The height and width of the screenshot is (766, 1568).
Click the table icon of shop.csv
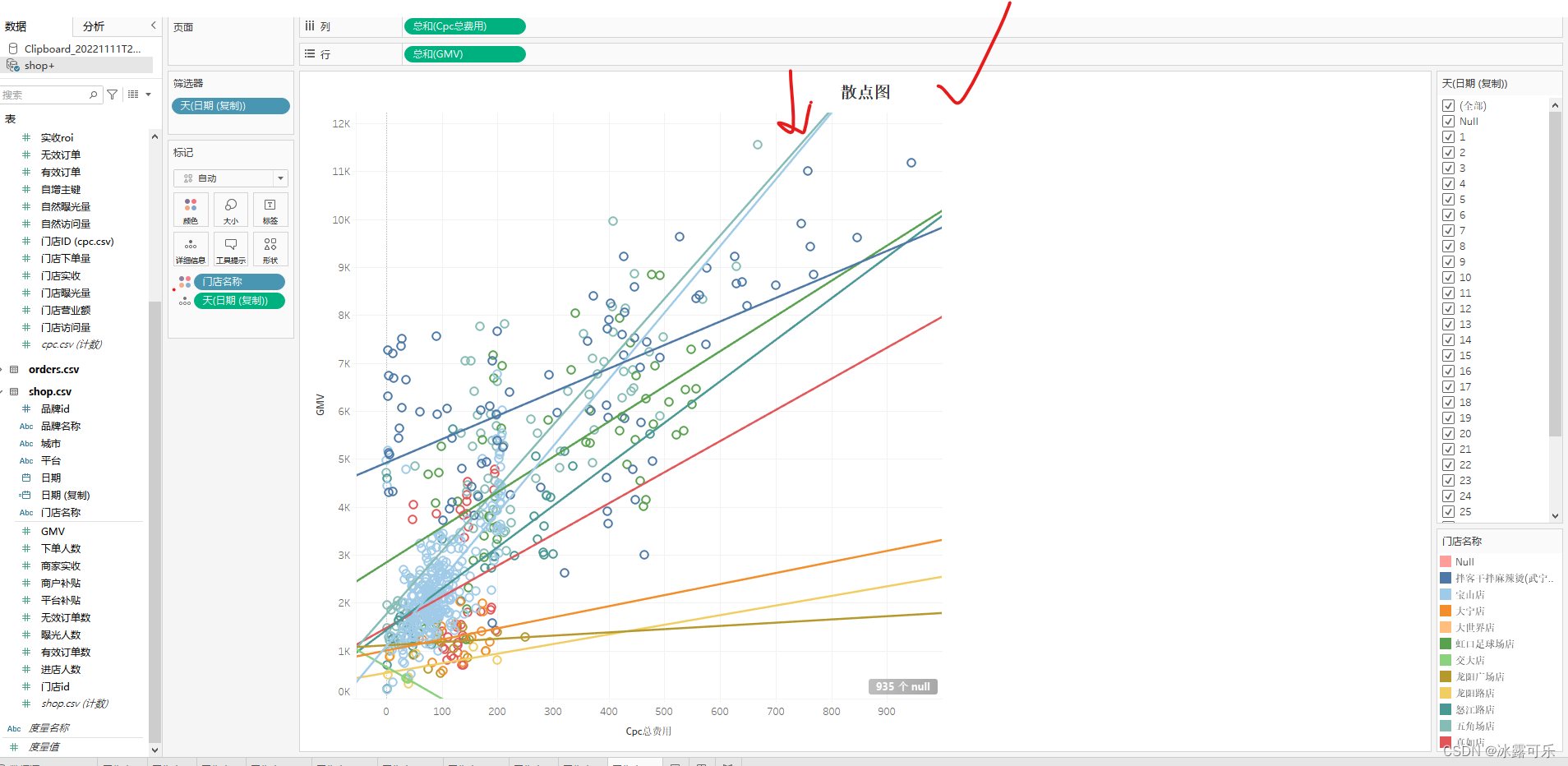(x=14, y=392)
